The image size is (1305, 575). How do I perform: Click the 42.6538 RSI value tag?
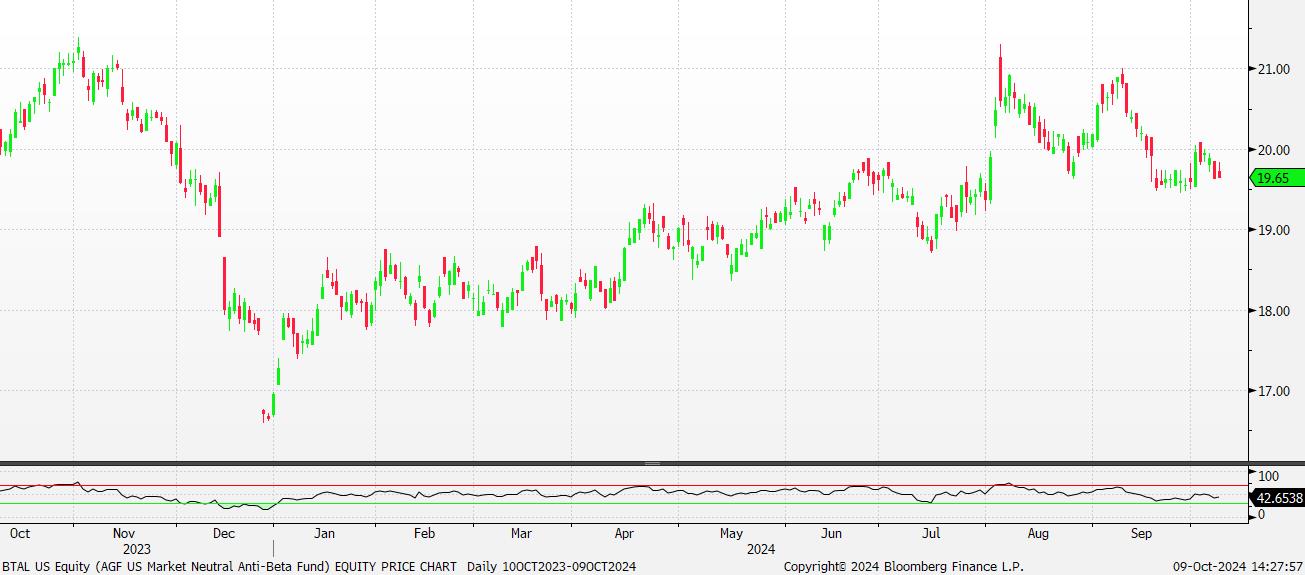[1277, 497]
